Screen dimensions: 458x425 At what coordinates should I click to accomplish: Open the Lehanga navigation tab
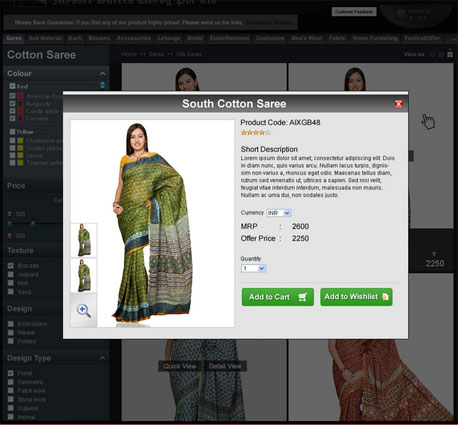tap(169, 38)
